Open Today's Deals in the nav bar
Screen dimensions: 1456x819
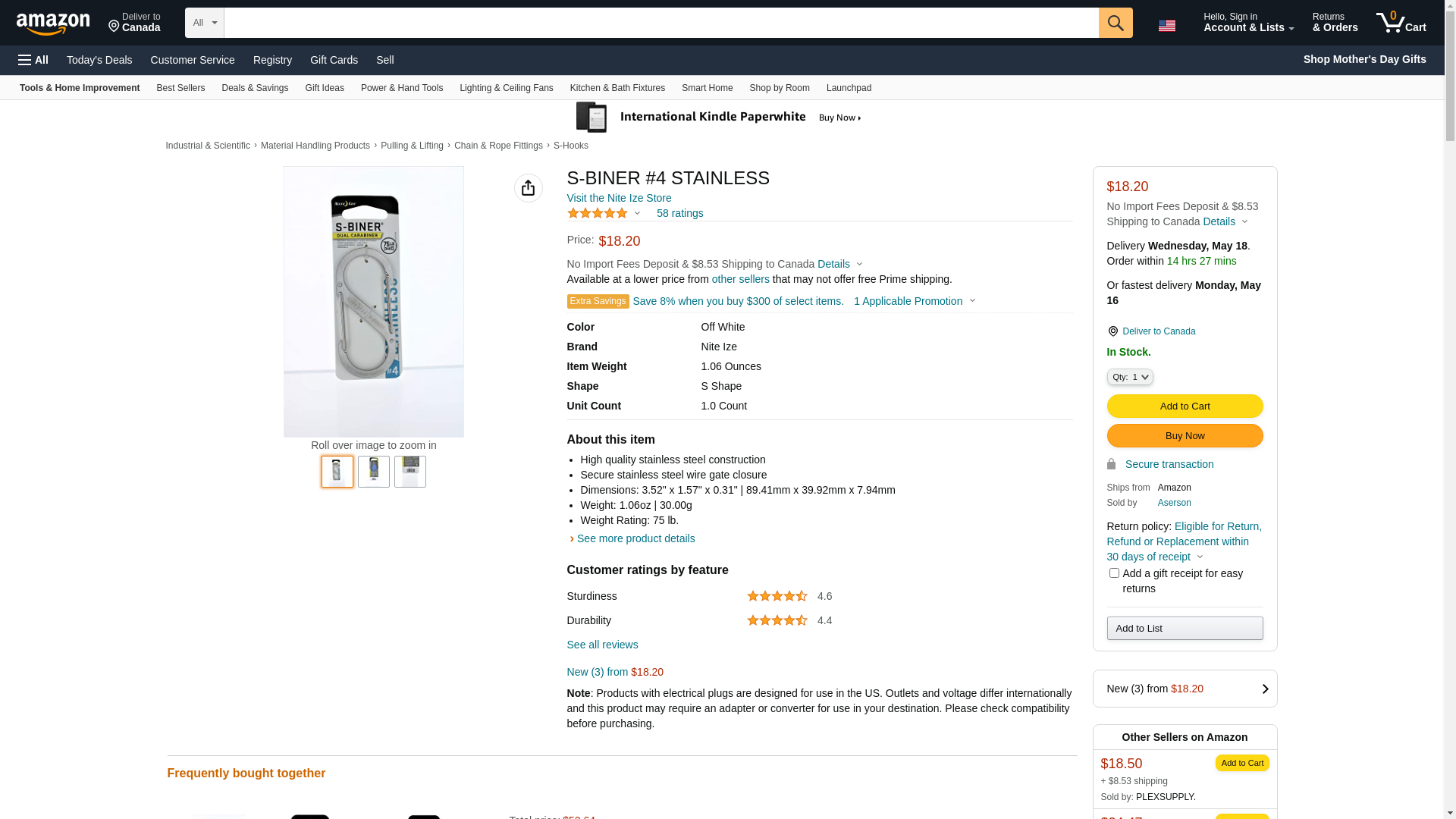click(99, 60)
